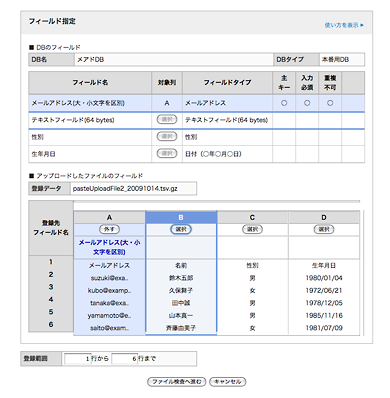390x398 pixels.
Task: Click the end row input before 行まで
Action: pos(124,359)
